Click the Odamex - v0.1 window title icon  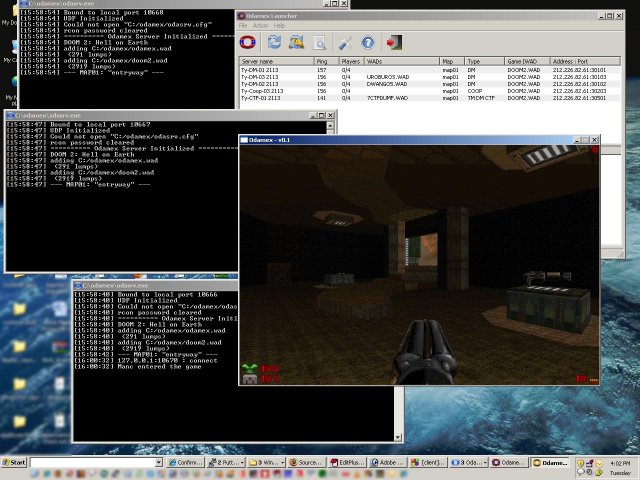point(244,140)
